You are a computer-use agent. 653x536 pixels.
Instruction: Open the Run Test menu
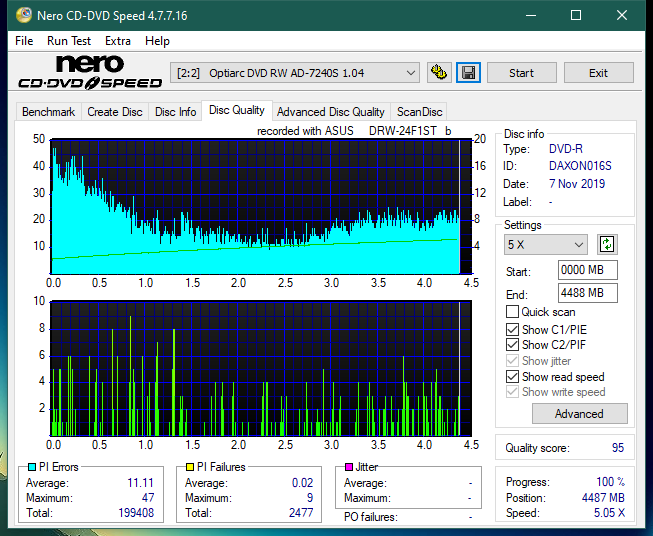click(69, 41)
